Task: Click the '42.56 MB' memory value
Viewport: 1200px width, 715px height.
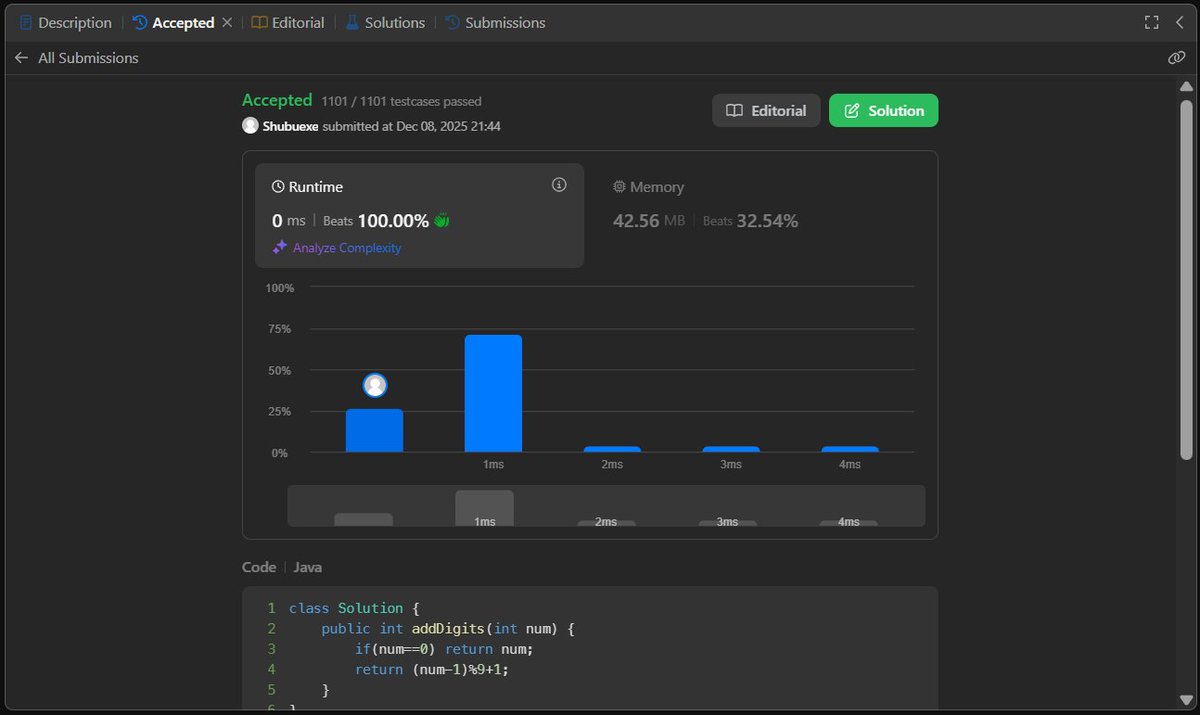Action: coord(649,221)
